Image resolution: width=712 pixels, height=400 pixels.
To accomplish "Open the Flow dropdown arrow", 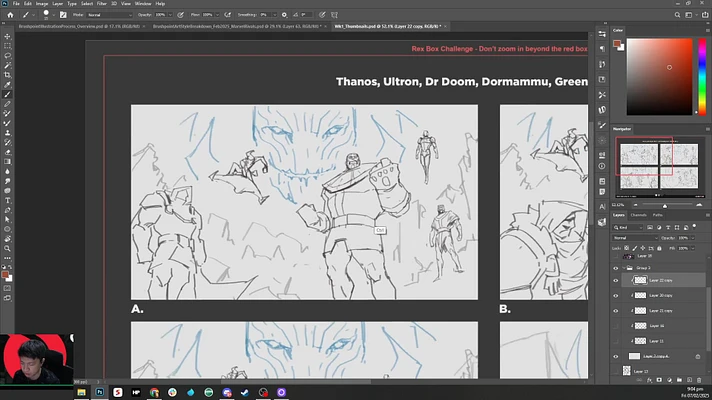I will pos(217,15).
